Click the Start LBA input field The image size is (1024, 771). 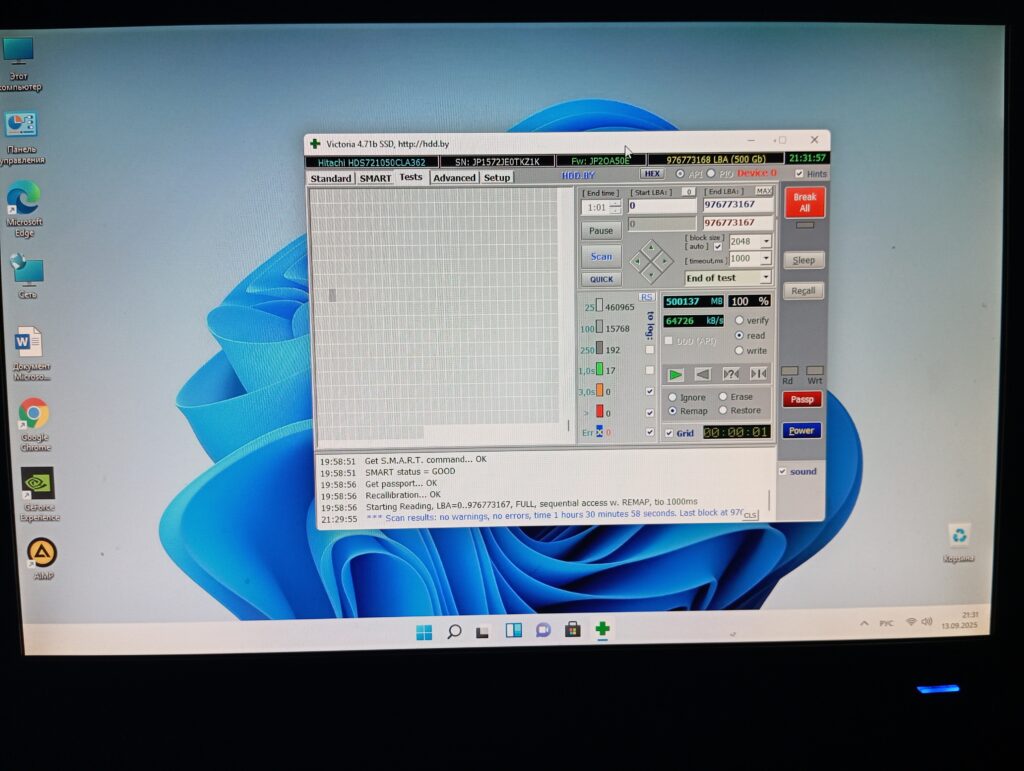662,206
